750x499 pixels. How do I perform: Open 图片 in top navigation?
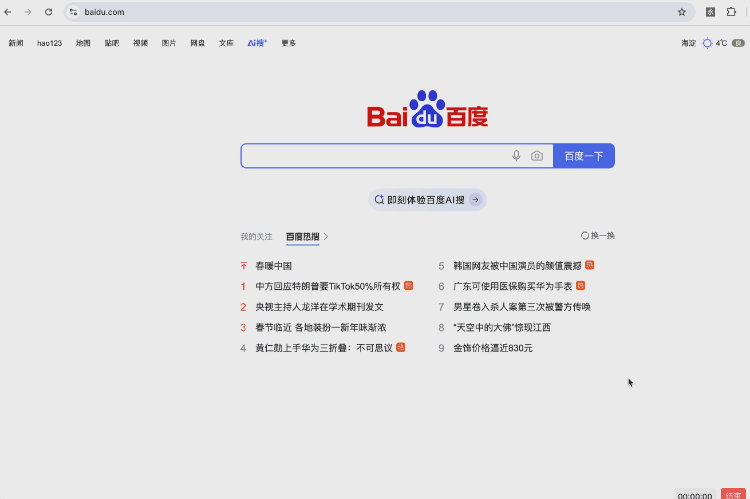169,43
